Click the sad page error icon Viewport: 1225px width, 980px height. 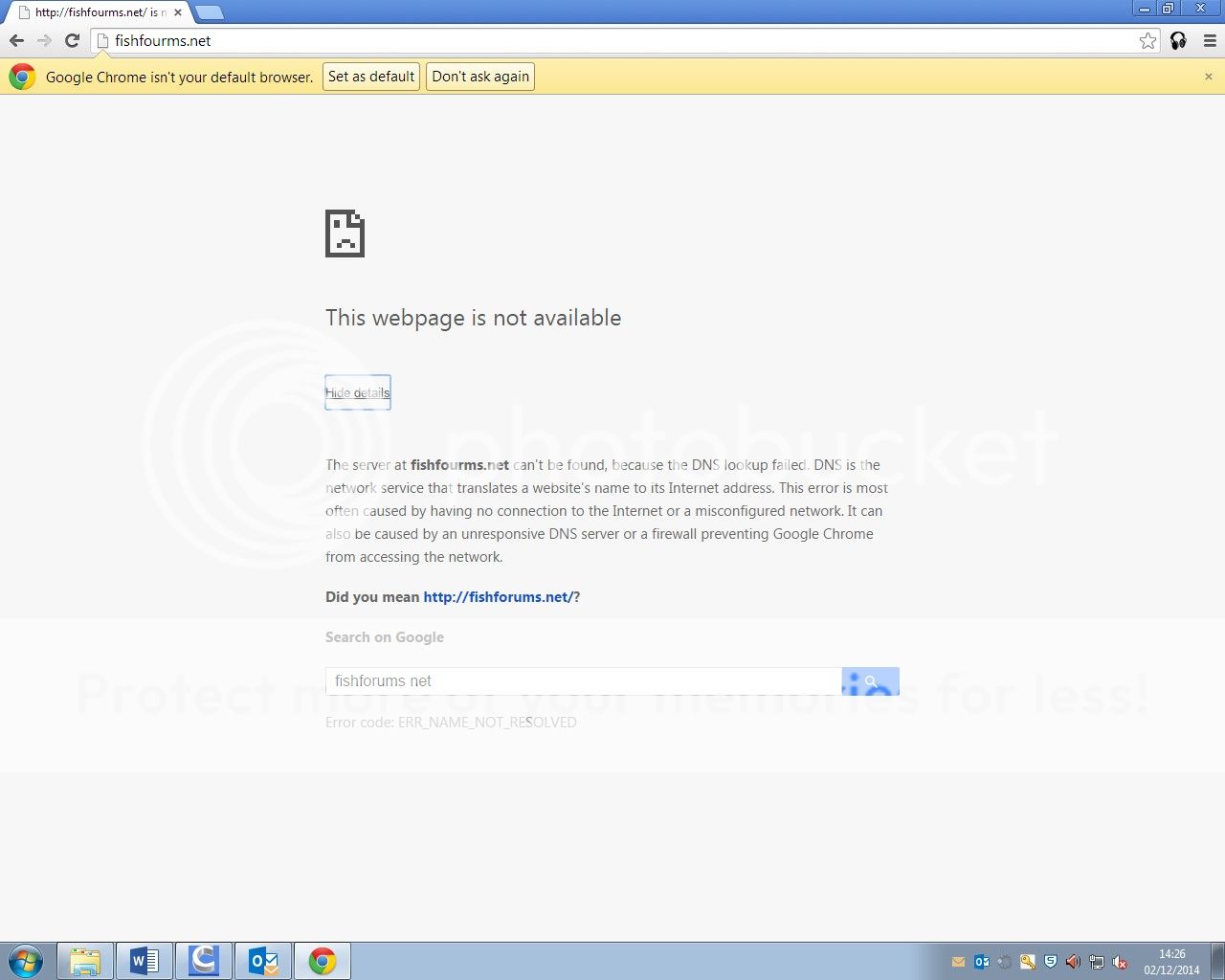pyautogui.click(x=345, y=234)
